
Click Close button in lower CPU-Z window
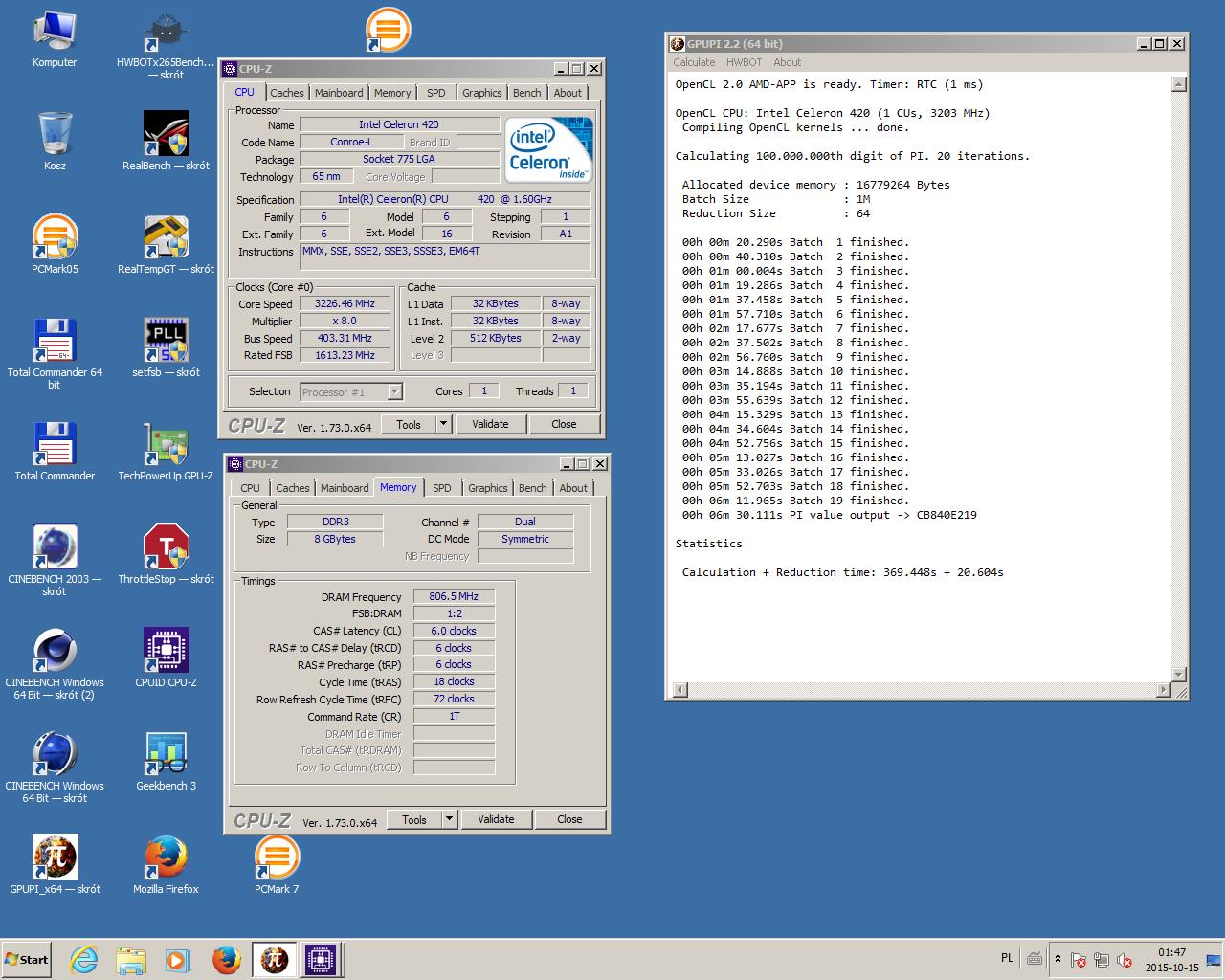pos(569,819)
